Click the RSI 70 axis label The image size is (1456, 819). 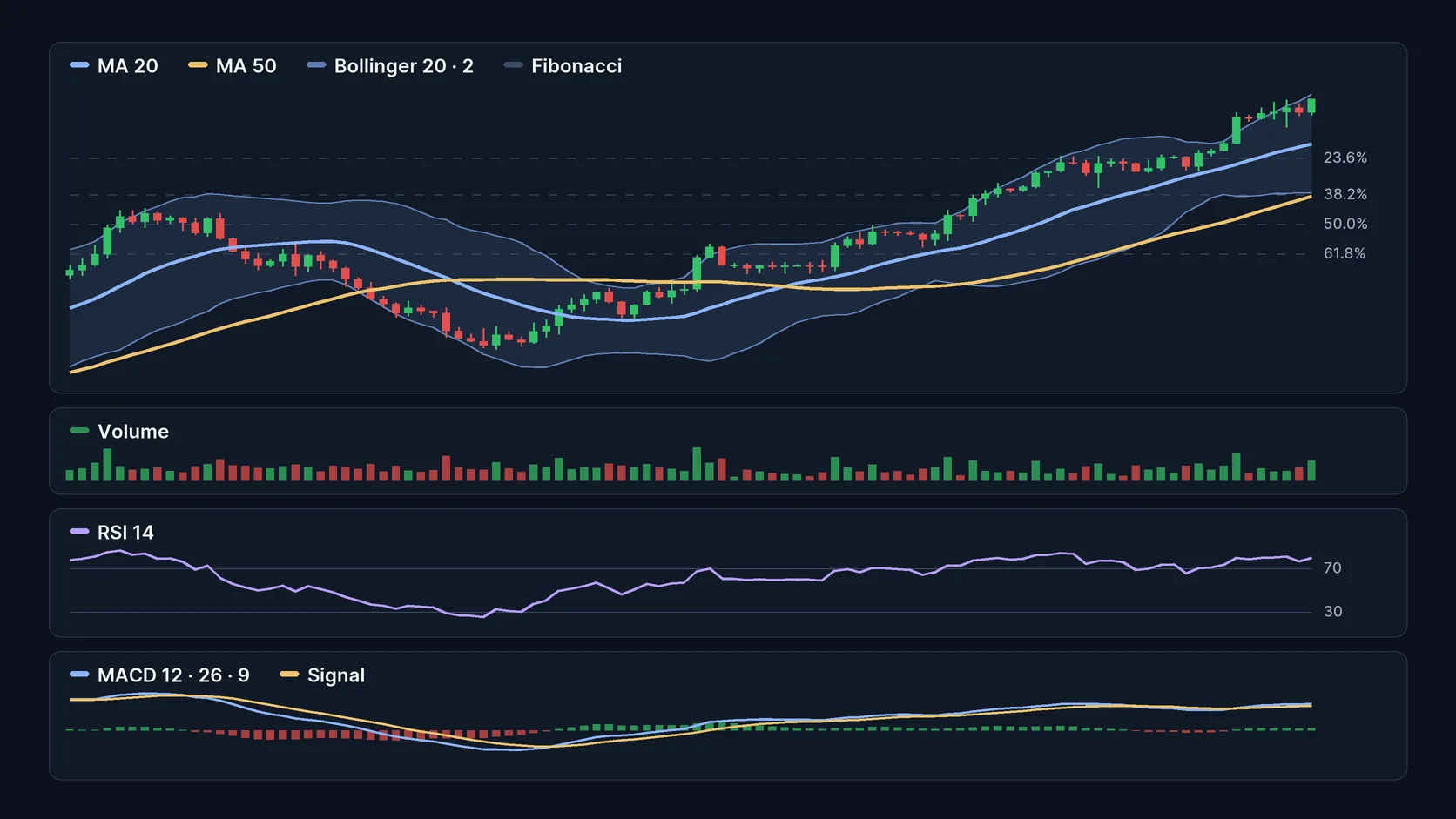point(1332,568)
